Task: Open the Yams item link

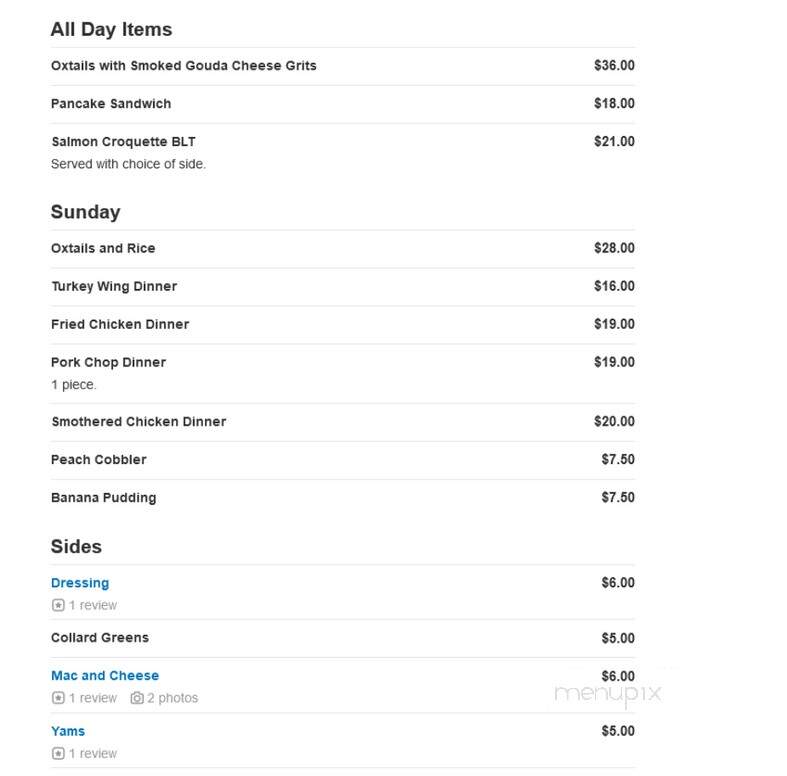Action: click(68, 731)
